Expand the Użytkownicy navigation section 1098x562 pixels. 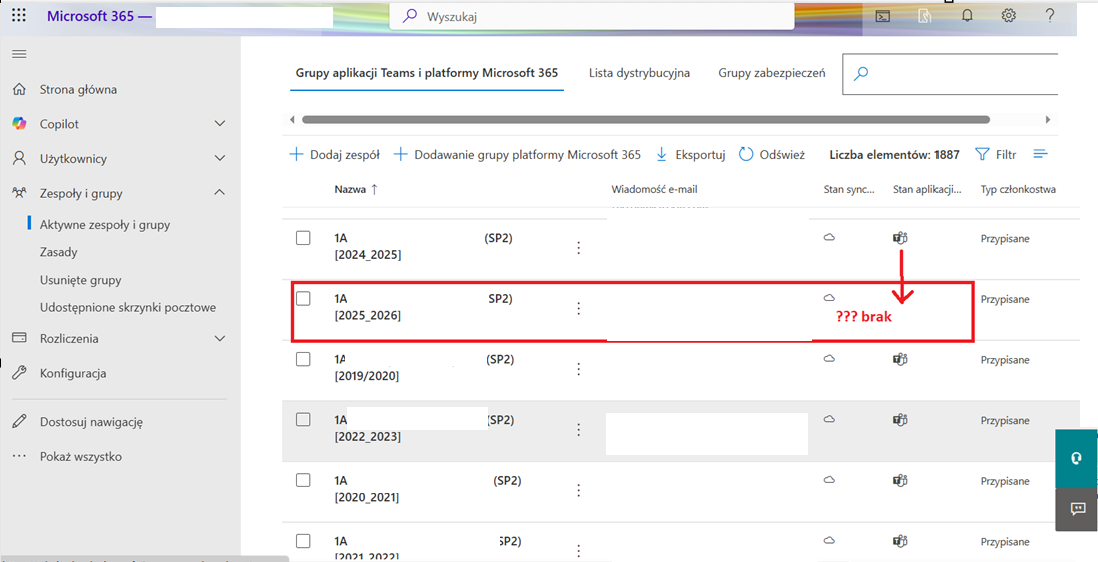(x=220, y=158)
